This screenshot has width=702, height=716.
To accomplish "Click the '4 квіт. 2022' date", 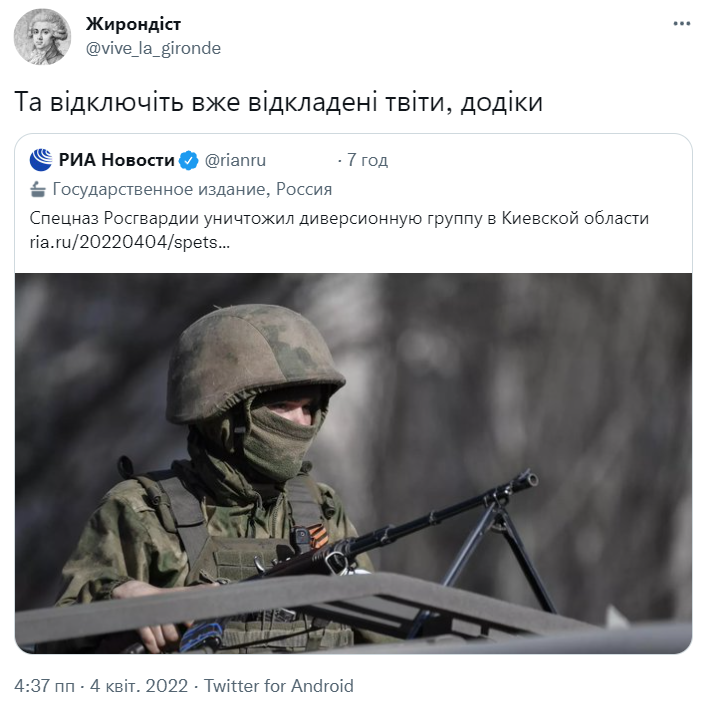I will click(139, 686).
